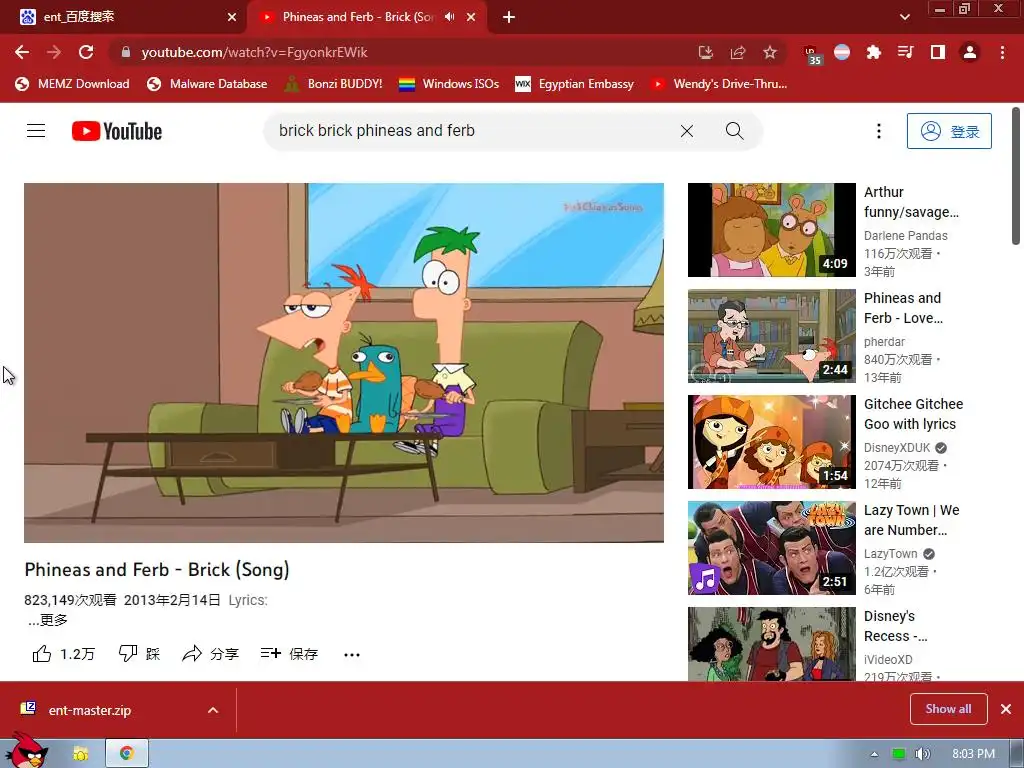Open the ent-master.zip downloaded file
Screen dimensions: 1024x768
tap(89, 711)
